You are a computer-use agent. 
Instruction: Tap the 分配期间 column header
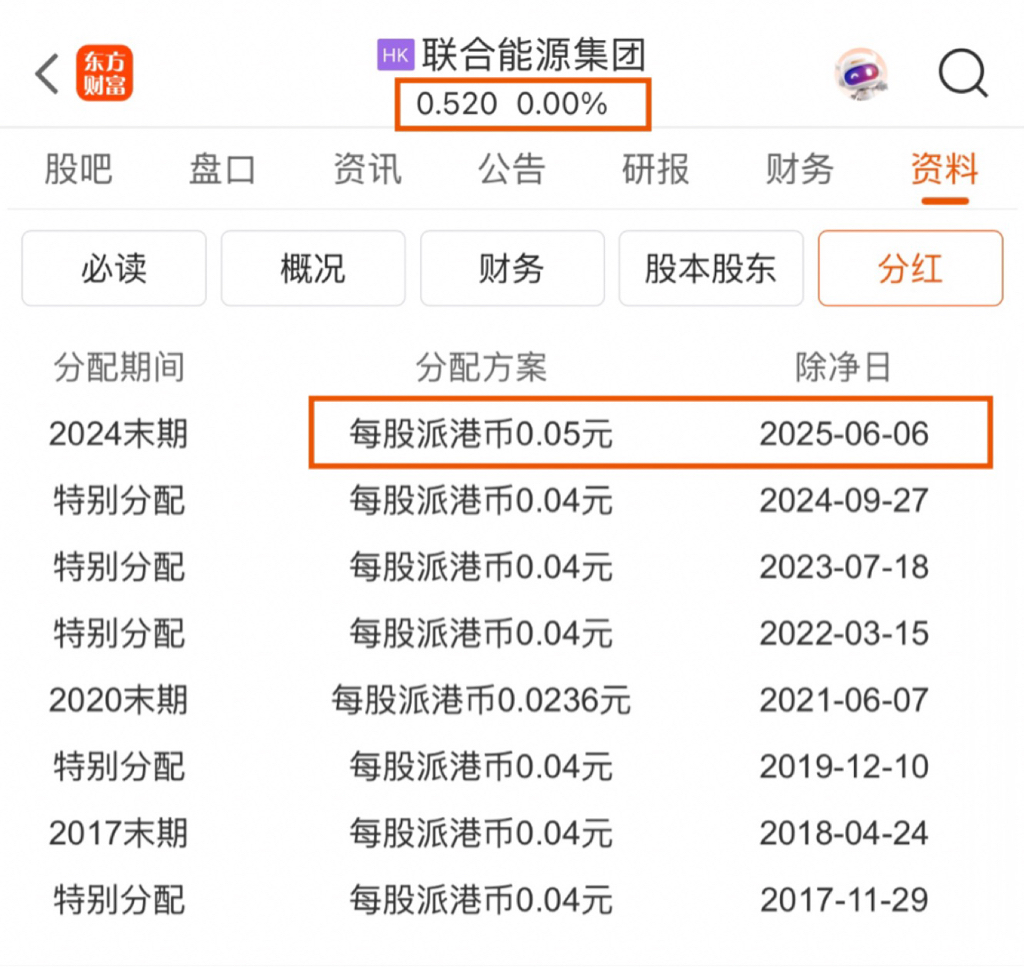click(x=119, y=367)
